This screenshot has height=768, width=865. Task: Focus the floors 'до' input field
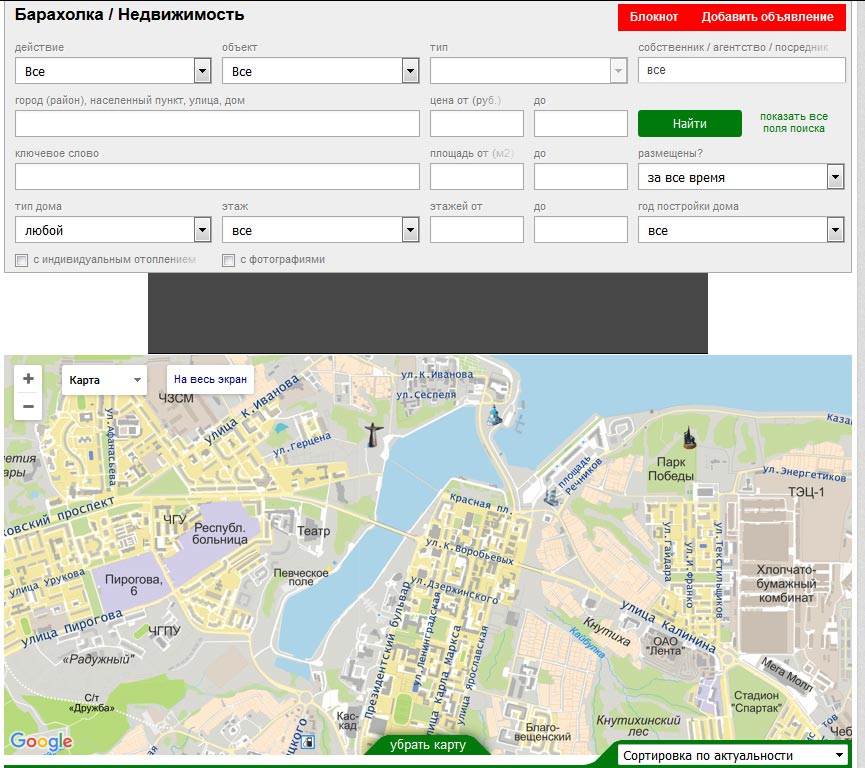580,230
